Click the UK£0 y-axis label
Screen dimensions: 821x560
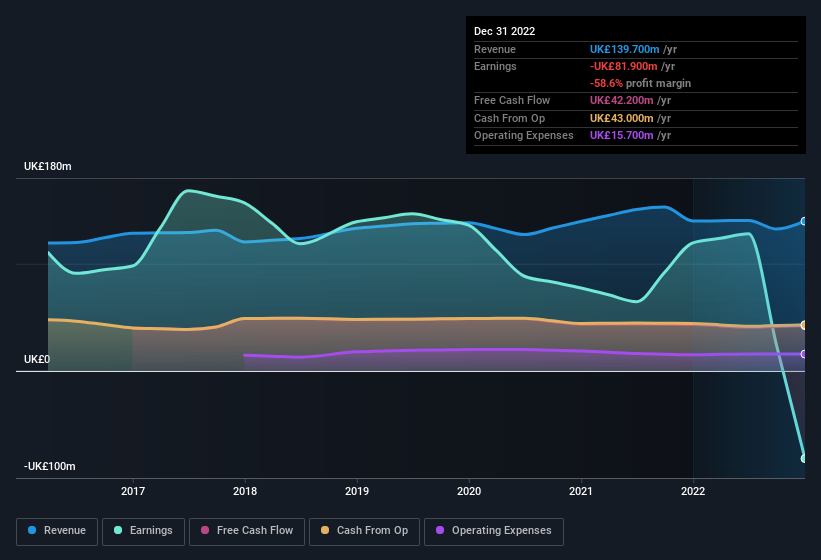coord(37,359)
